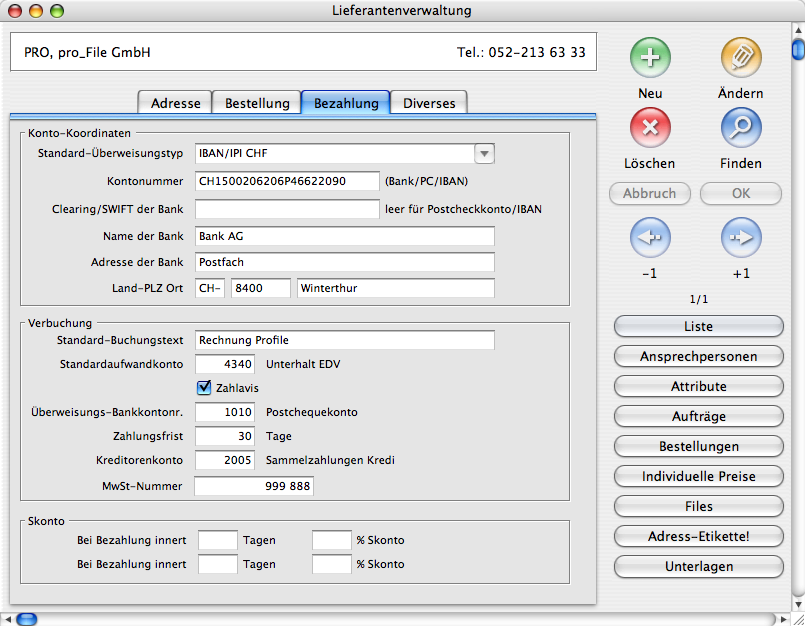
Task: Open the Bestellung tab
Action: click(257, 103)
